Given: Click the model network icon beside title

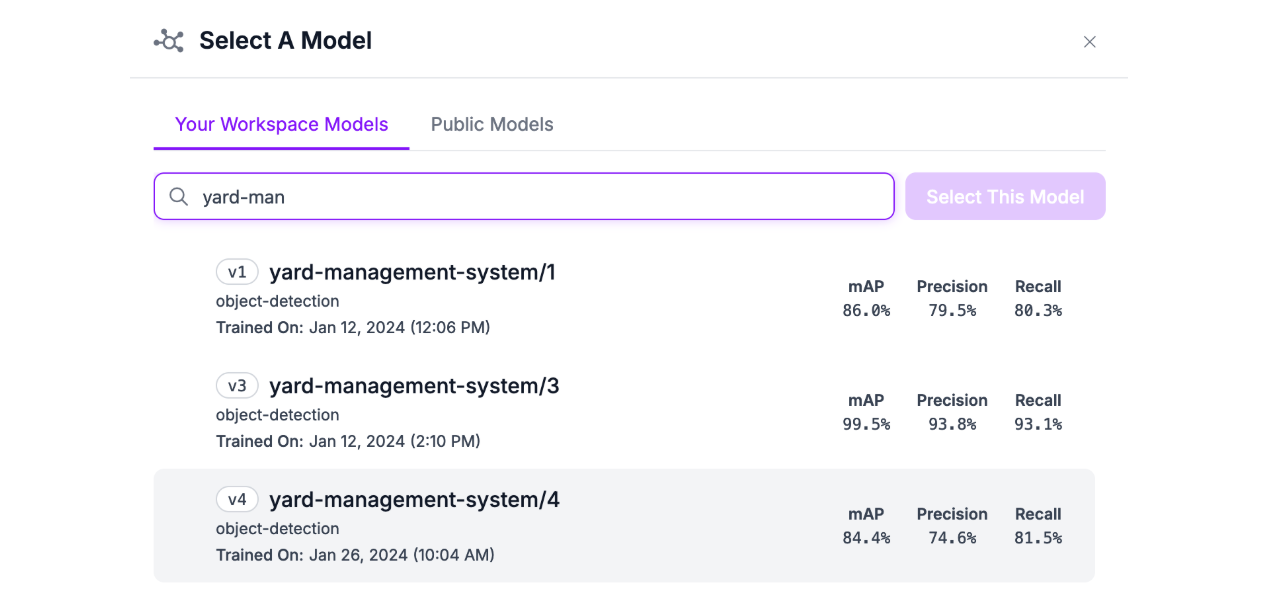Looking at the screenshot, I should (169, 41).
